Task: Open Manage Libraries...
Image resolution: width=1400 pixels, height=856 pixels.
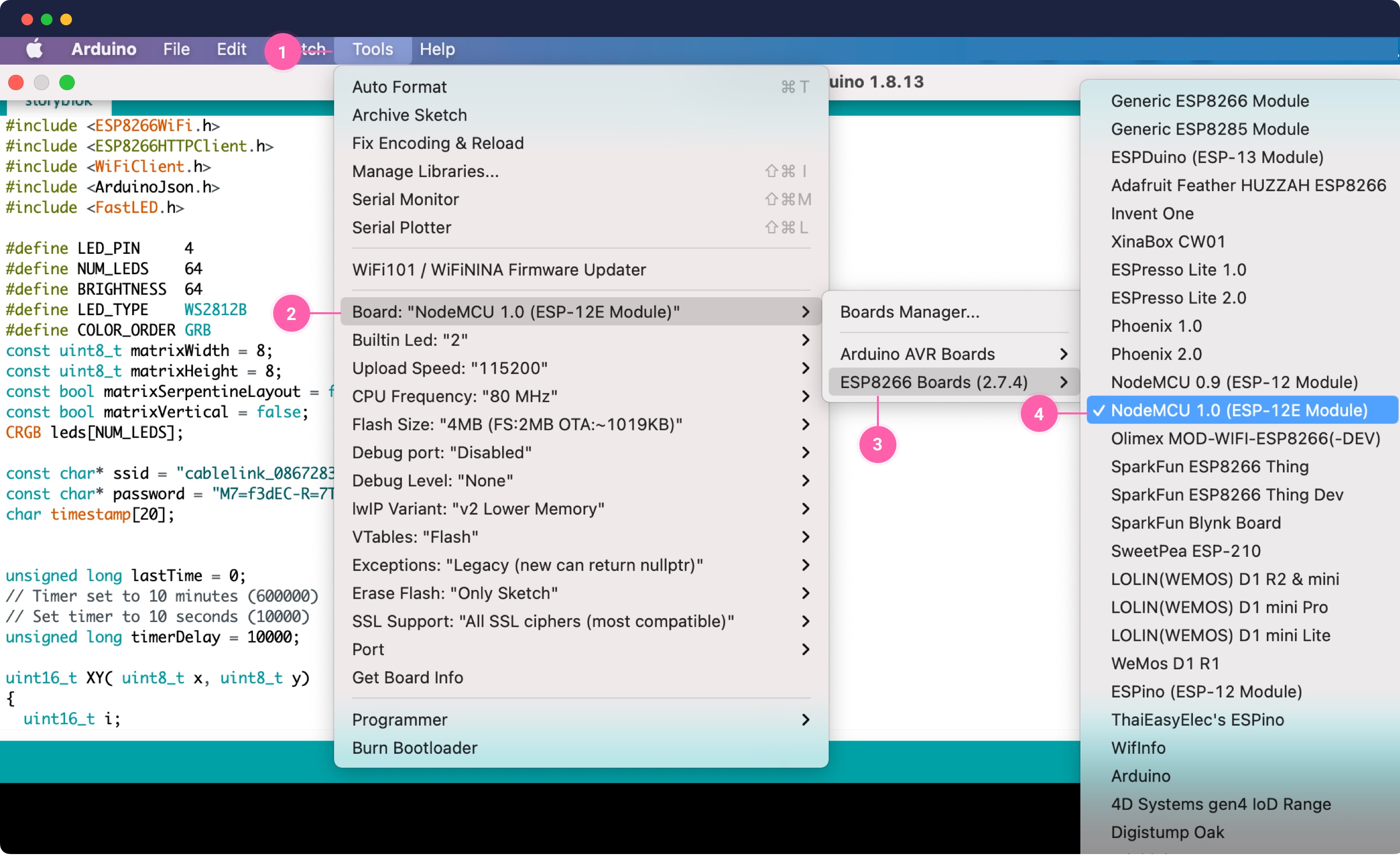Action: coord(581,172)
